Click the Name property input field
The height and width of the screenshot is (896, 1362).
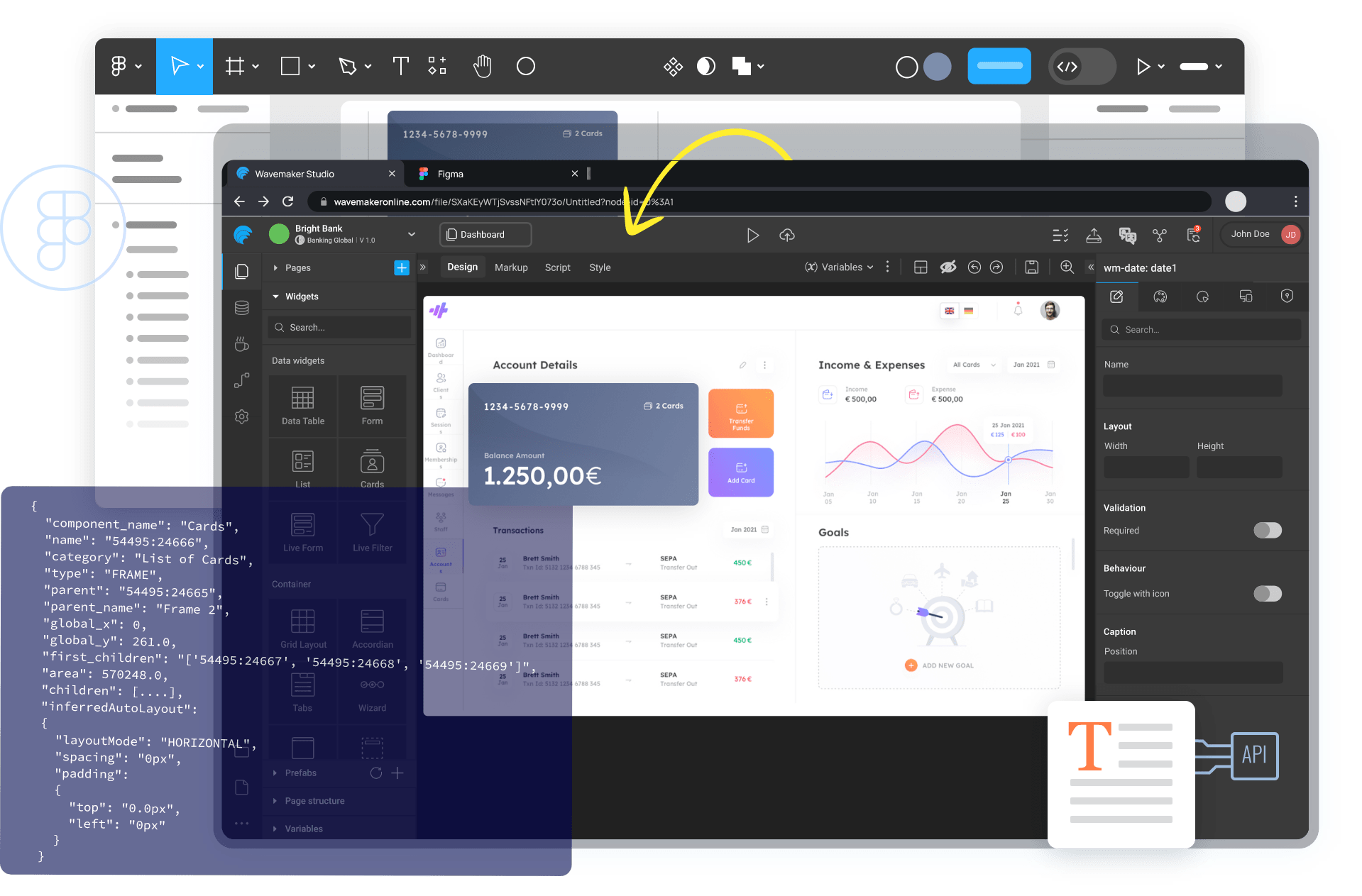(1192, 386)
